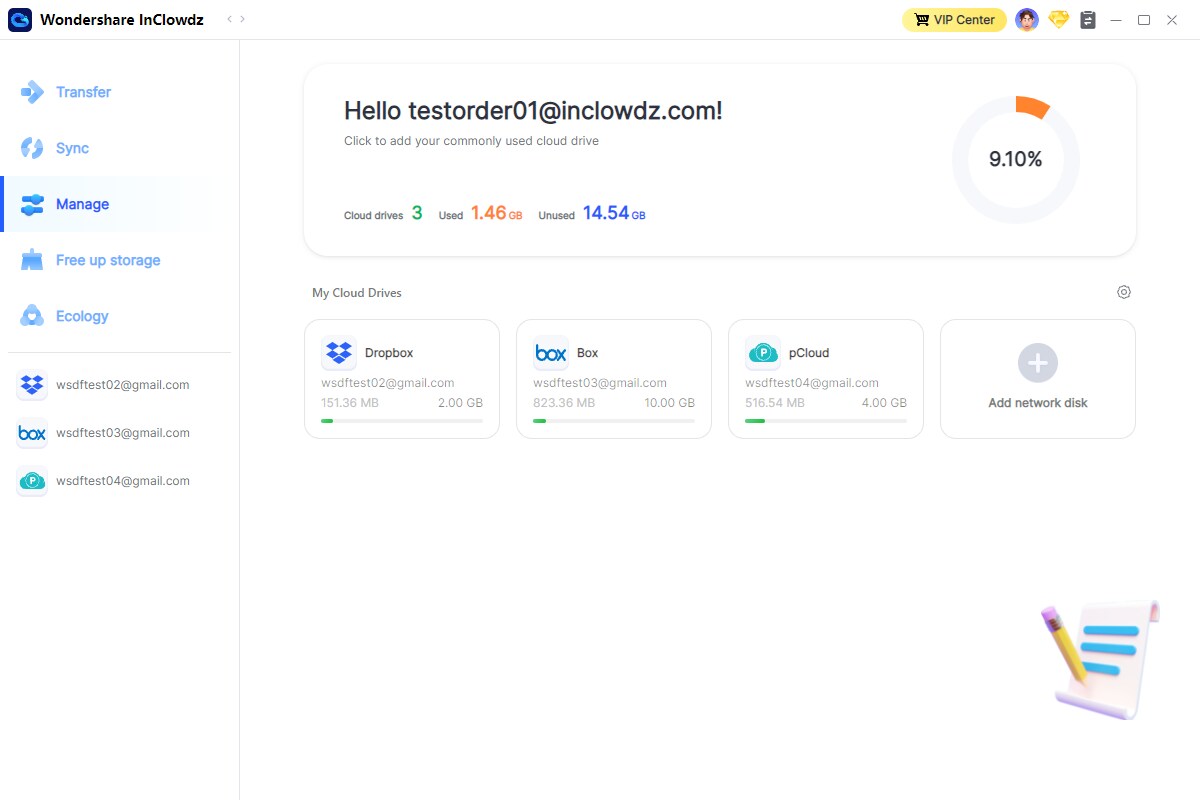Open the Wondershare InClowdz logo icon
This screenshot has width=1200, height=800.
point(20,19)
